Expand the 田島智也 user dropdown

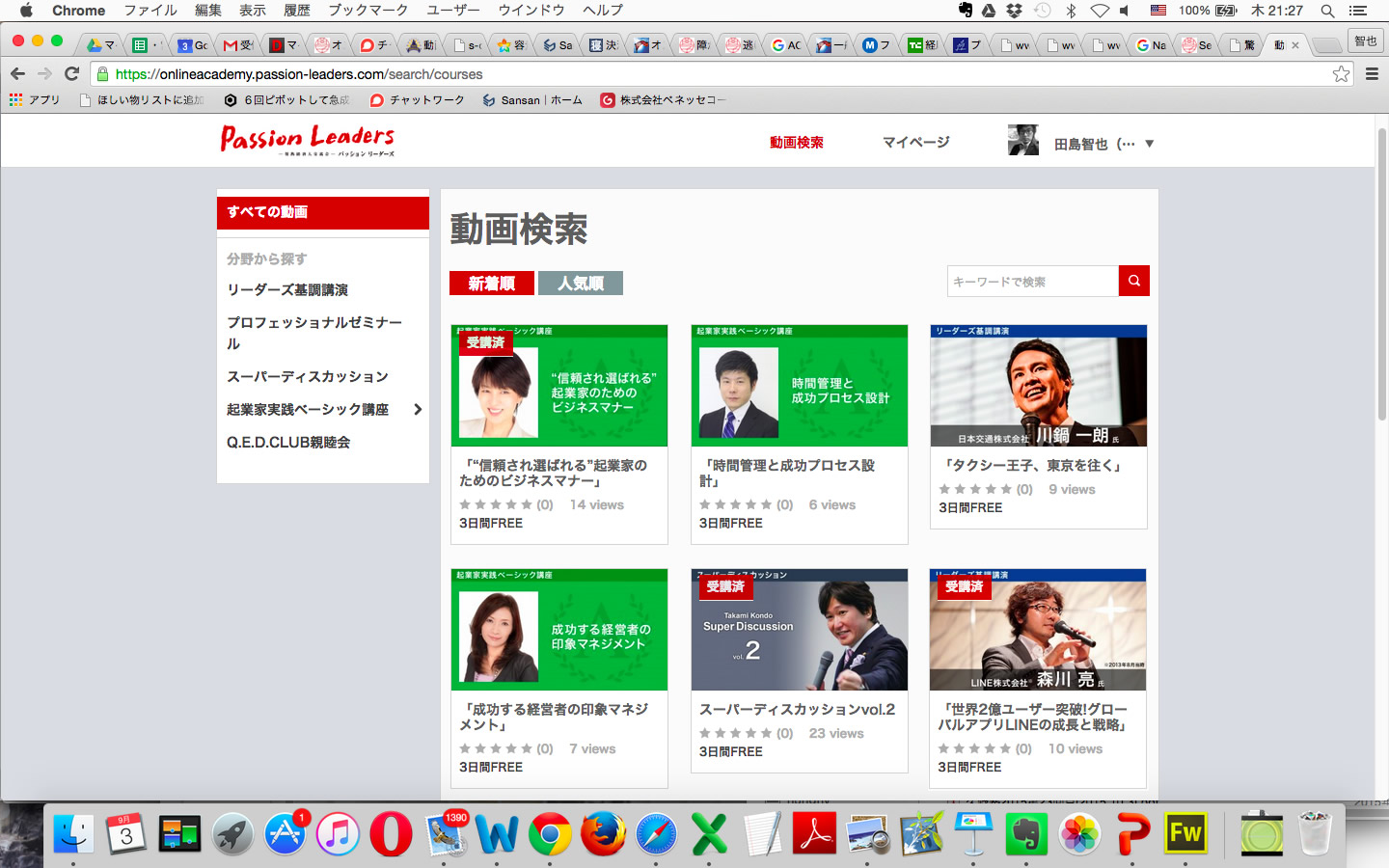pos(1149,144)
